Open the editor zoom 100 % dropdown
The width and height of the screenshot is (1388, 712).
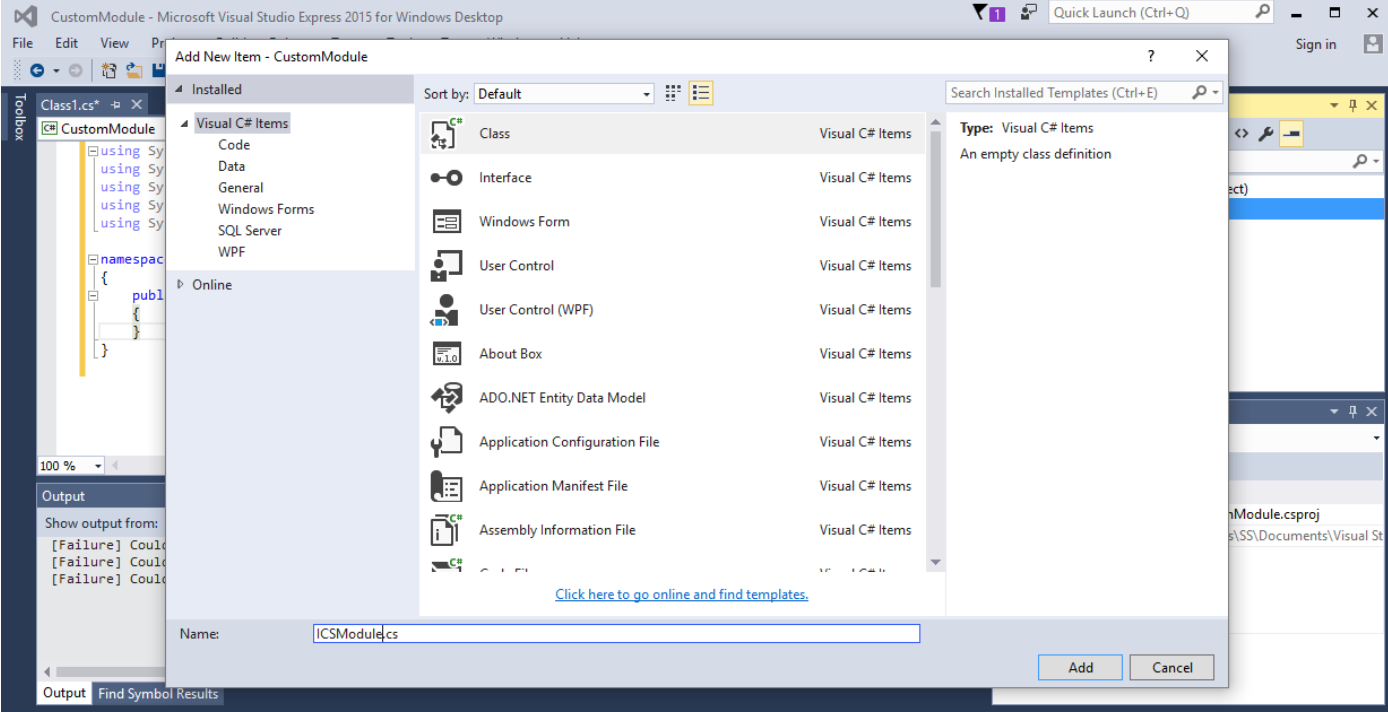point(97,466)
